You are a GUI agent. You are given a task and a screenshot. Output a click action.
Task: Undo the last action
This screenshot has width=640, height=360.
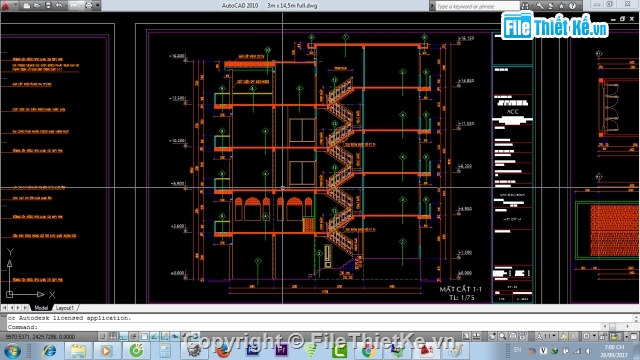pyautogui.click(x=59, y=6)
